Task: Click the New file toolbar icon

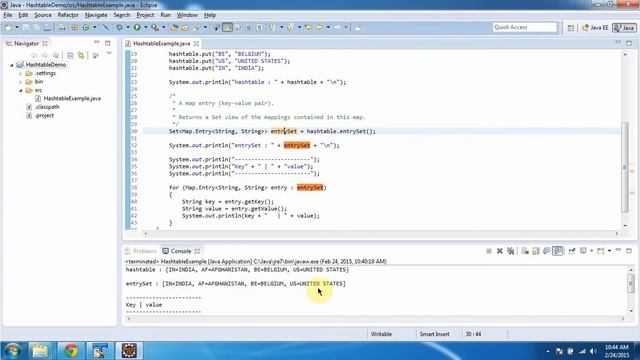Action: click(8, 28)
